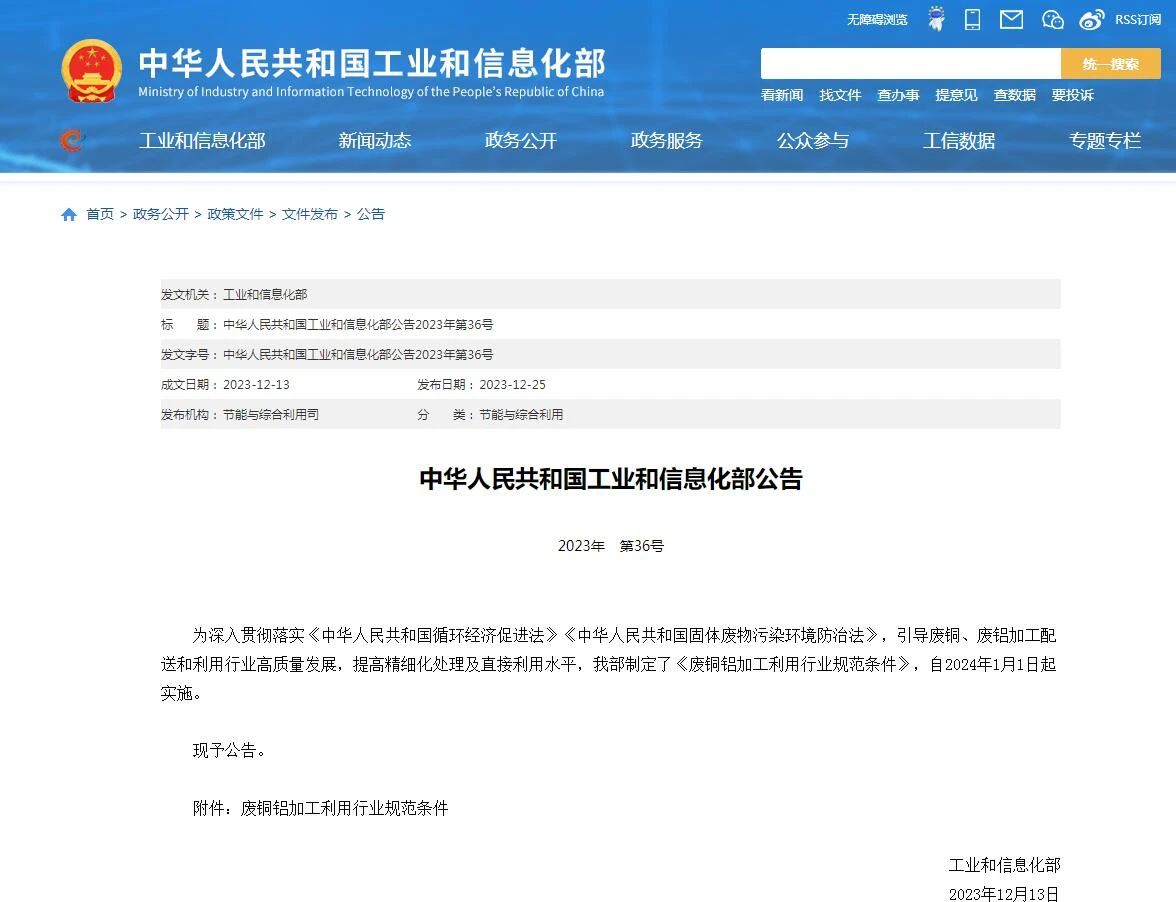The height and width of the screenshot is (902, 1176).
Task: Go to 工信数据 in main navigation
Action: pyautogui.click(x=958, y=141)
